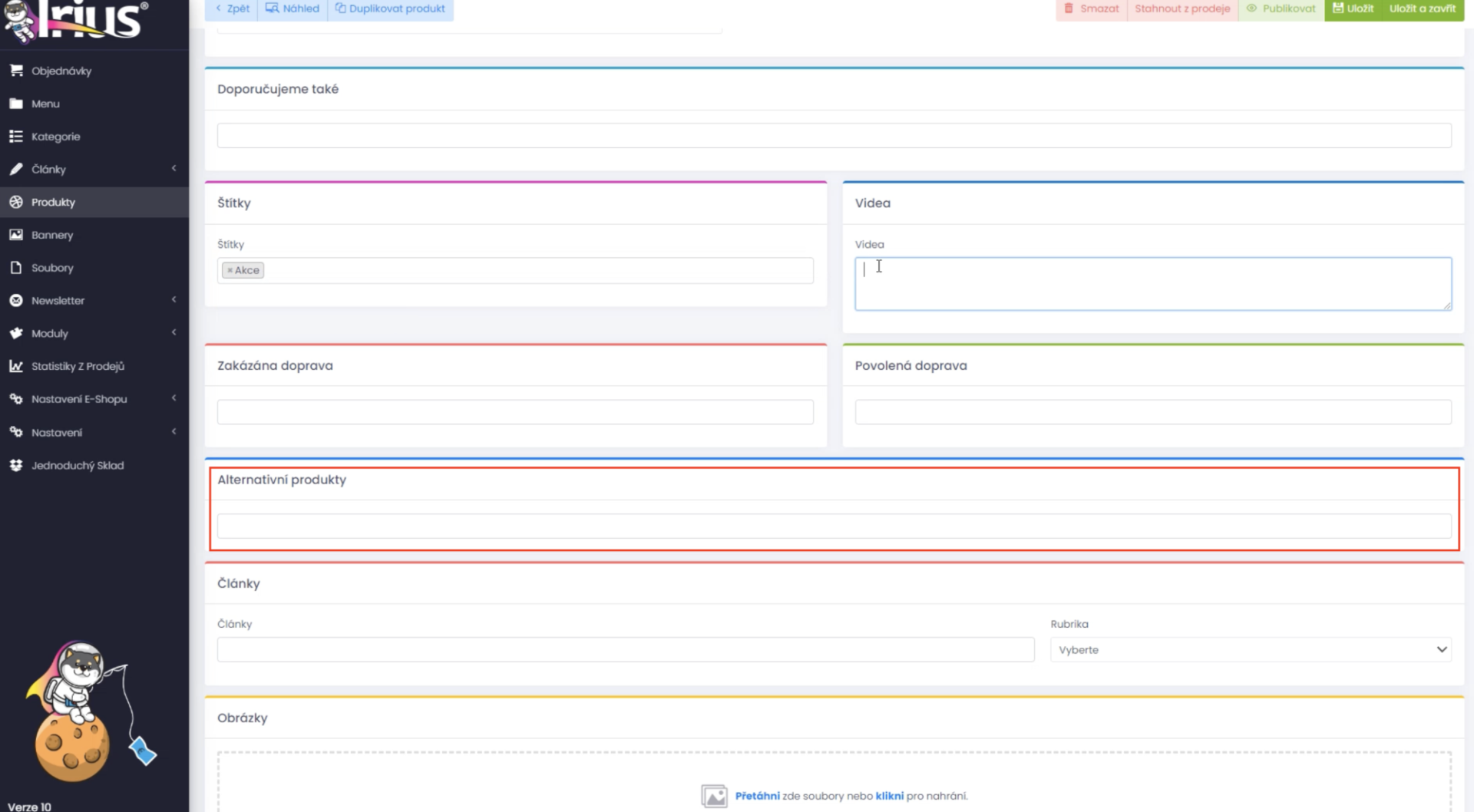
Task: Click the Přetáhni upload link
Action: click(x=757, y=796)
